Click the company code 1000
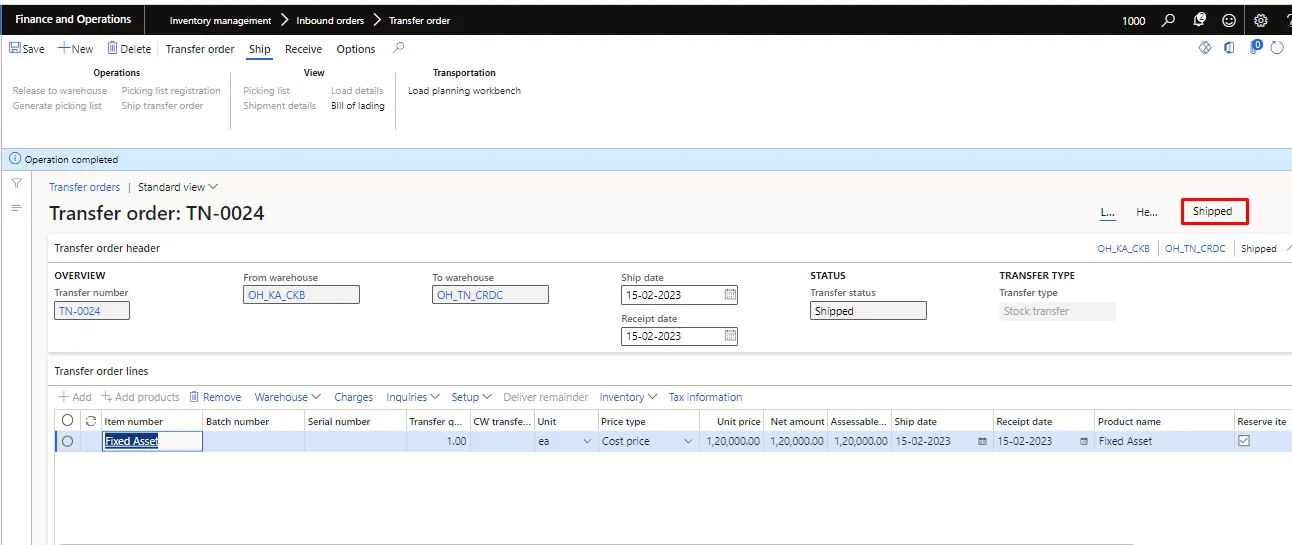 click(x=1134, y=21)
